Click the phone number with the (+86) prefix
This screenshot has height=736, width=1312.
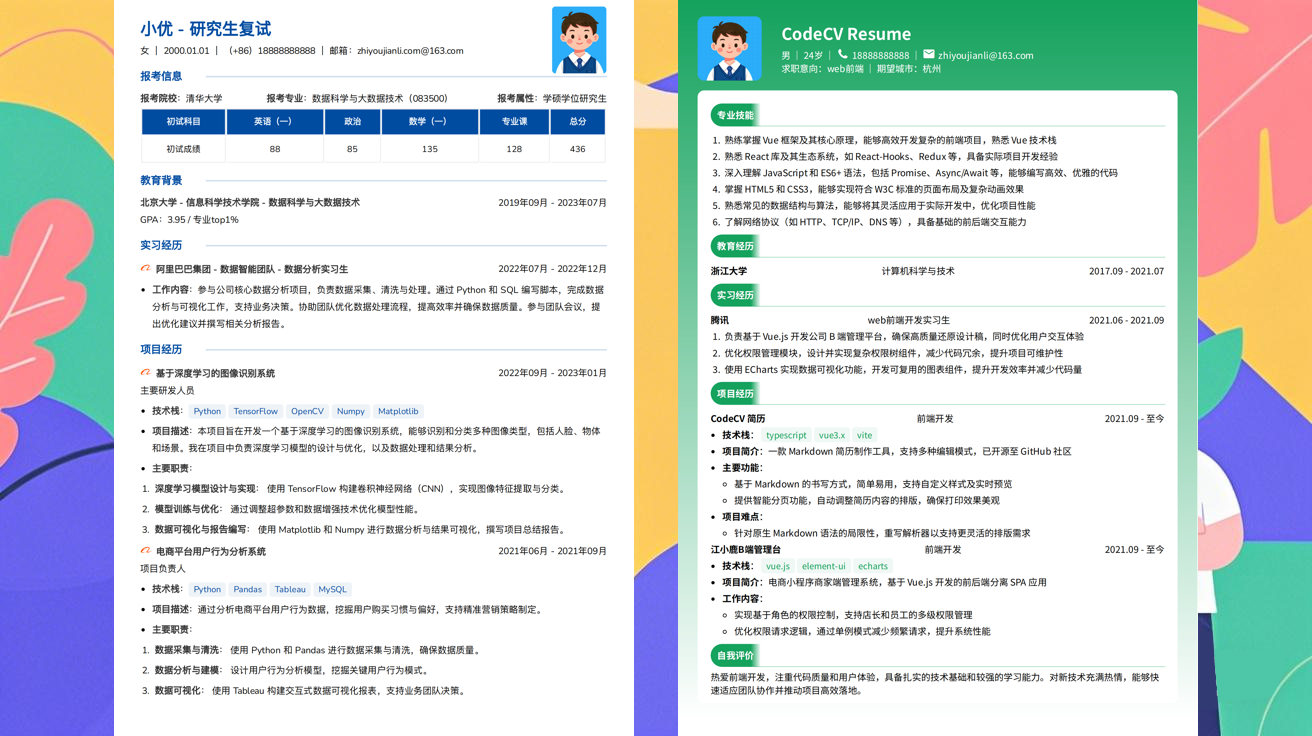[x=272, y=51]
